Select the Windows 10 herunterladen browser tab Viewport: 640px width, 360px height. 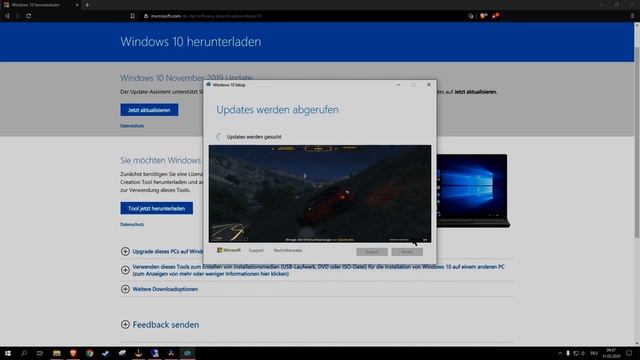pos(41,5)
